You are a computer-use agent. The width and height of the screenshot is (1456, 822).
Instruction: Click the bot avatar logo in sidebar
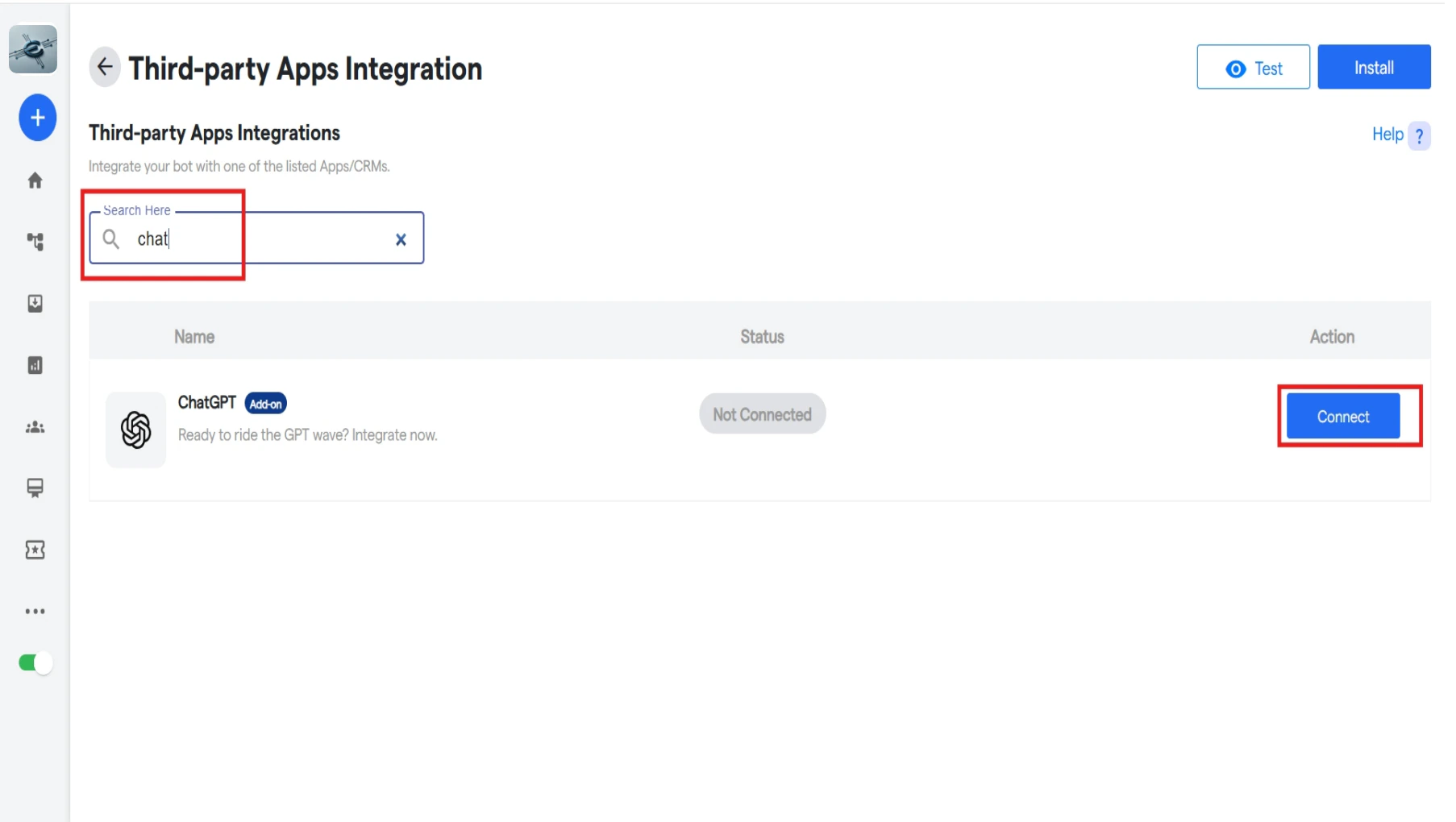pos(33,49)
